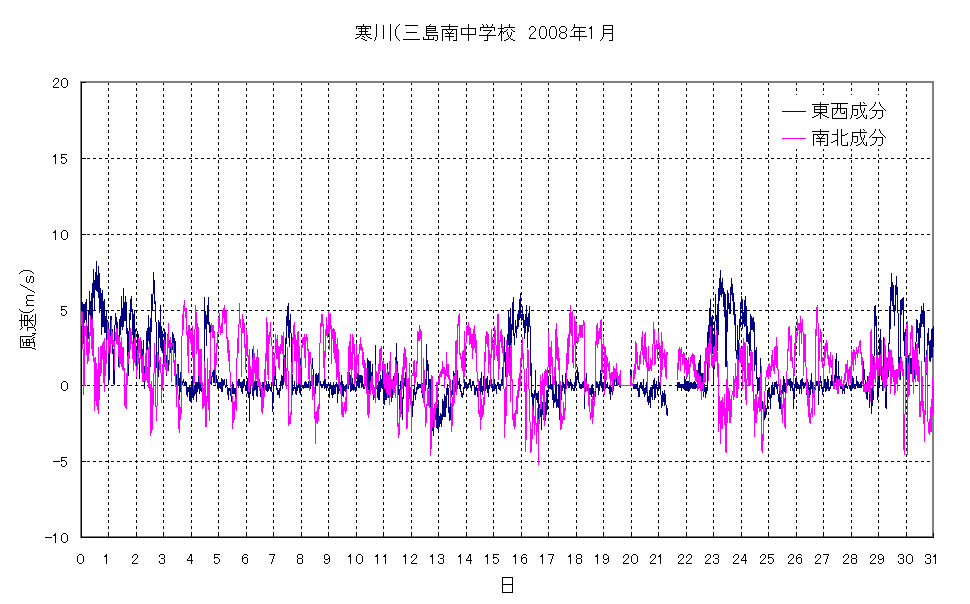
Task: Pick the x-axis day label 17
Action: [x=547, y=559]
